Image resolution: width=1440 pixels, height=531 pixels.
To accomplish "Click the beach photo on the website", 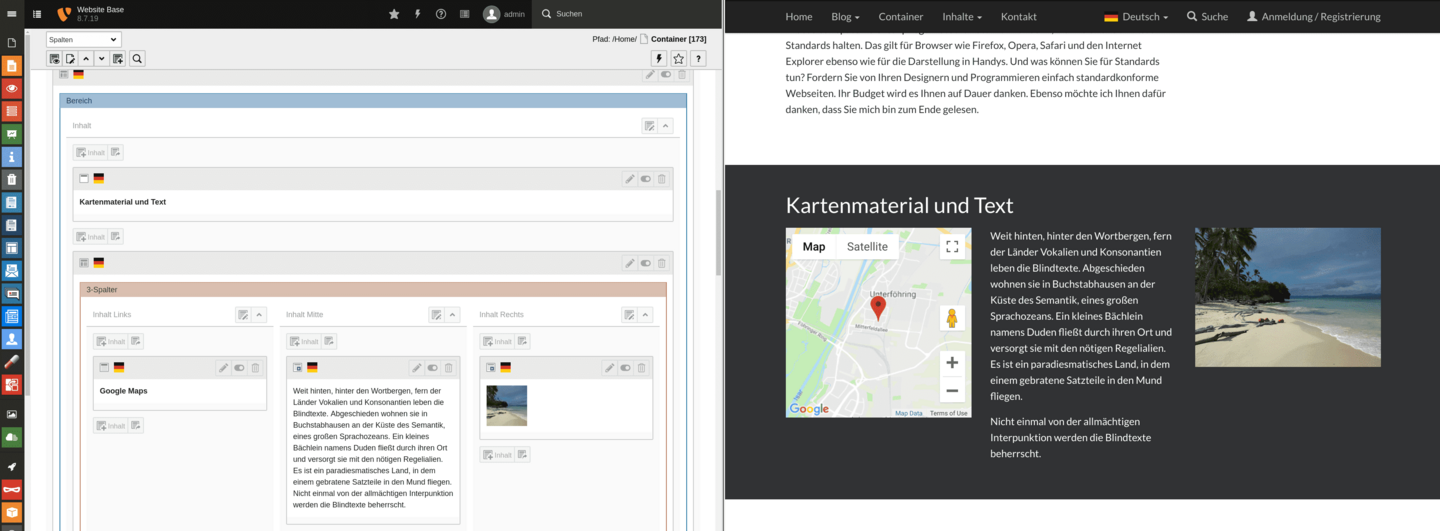I will point(1288,297).
